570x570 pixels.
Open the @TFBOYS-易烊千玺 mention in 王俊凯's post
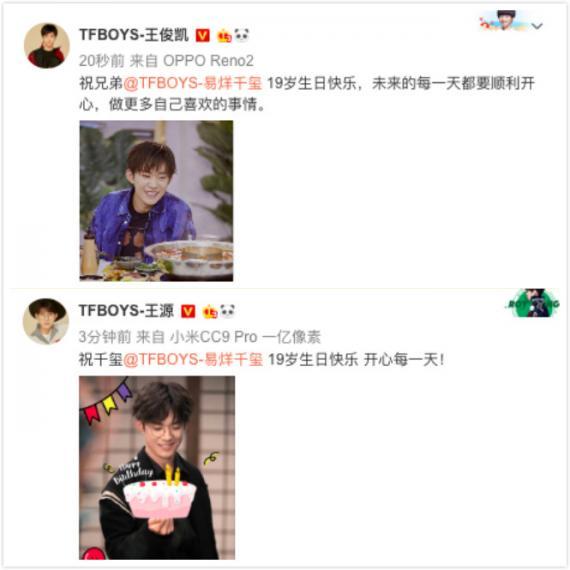click(x=193, y=83)
